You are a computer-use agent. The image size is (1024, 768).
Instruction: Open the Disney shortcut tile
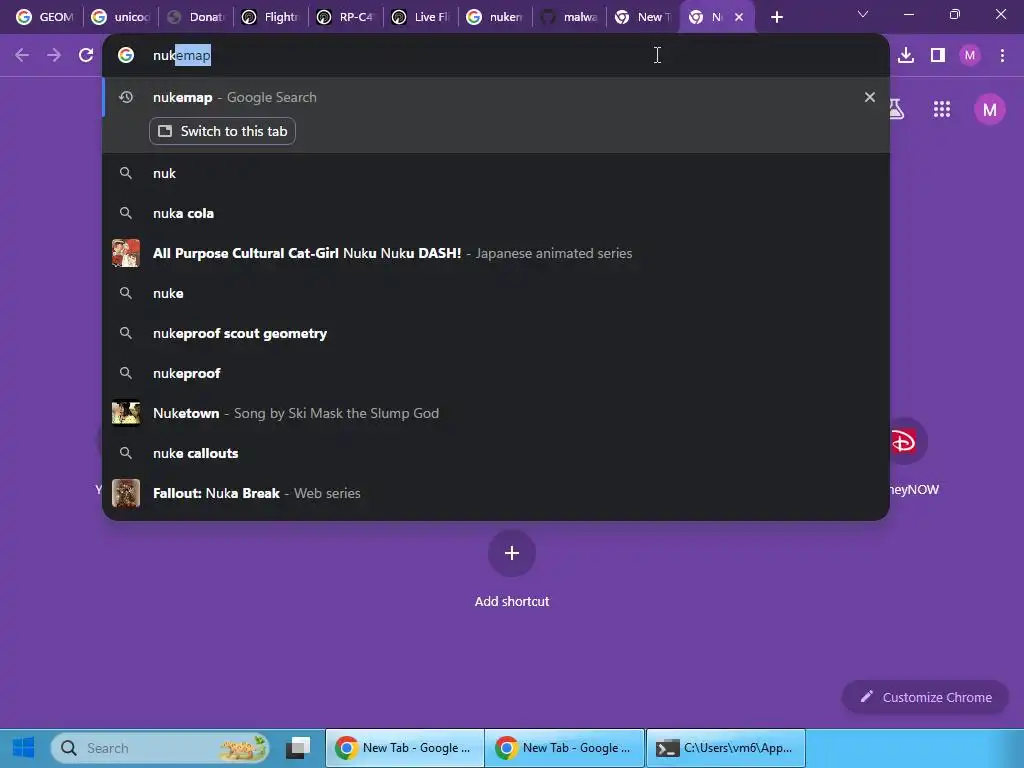click(x=904, y=441)
